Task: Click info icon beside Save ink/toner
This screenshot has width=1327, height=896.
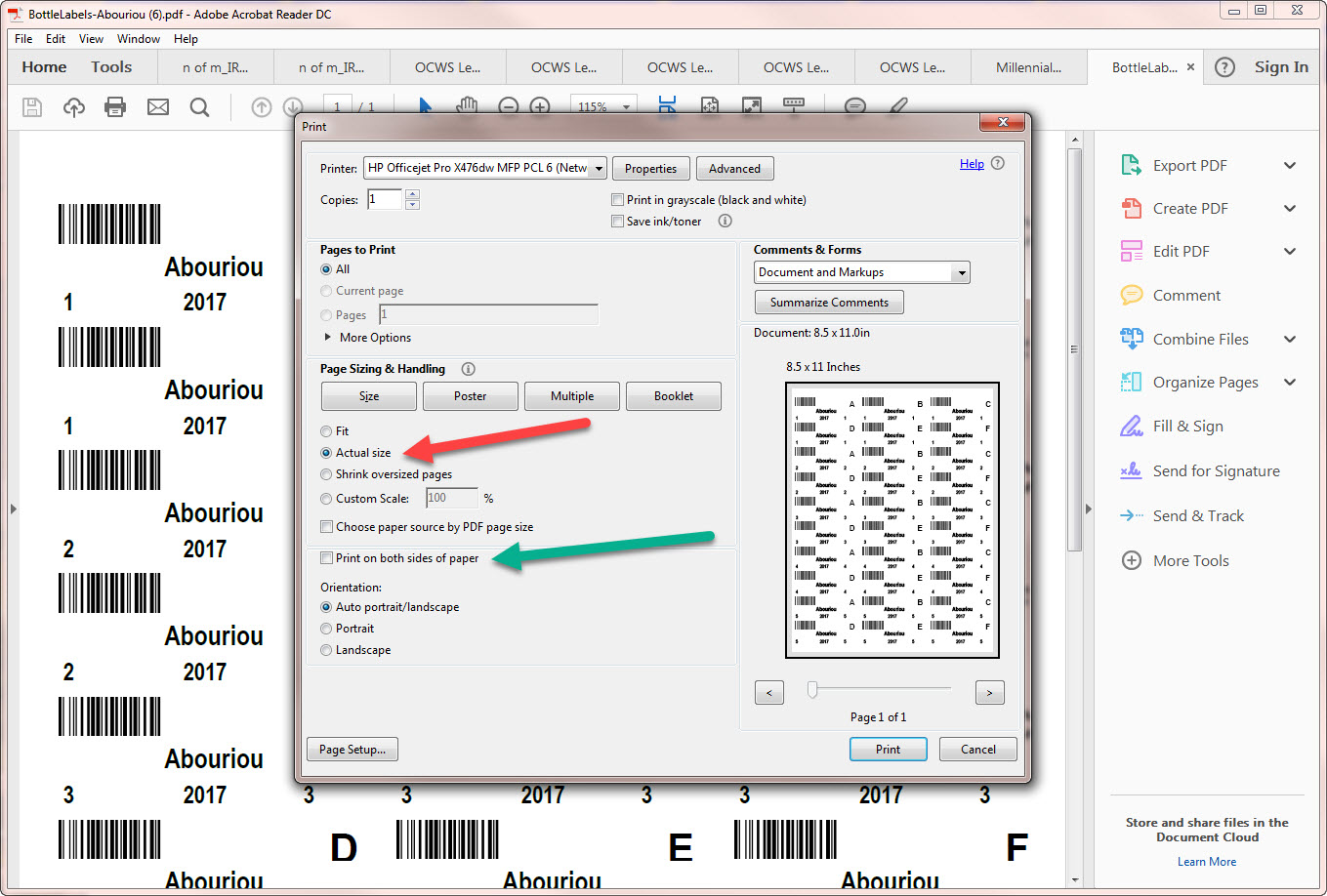Action: (725, 221)
